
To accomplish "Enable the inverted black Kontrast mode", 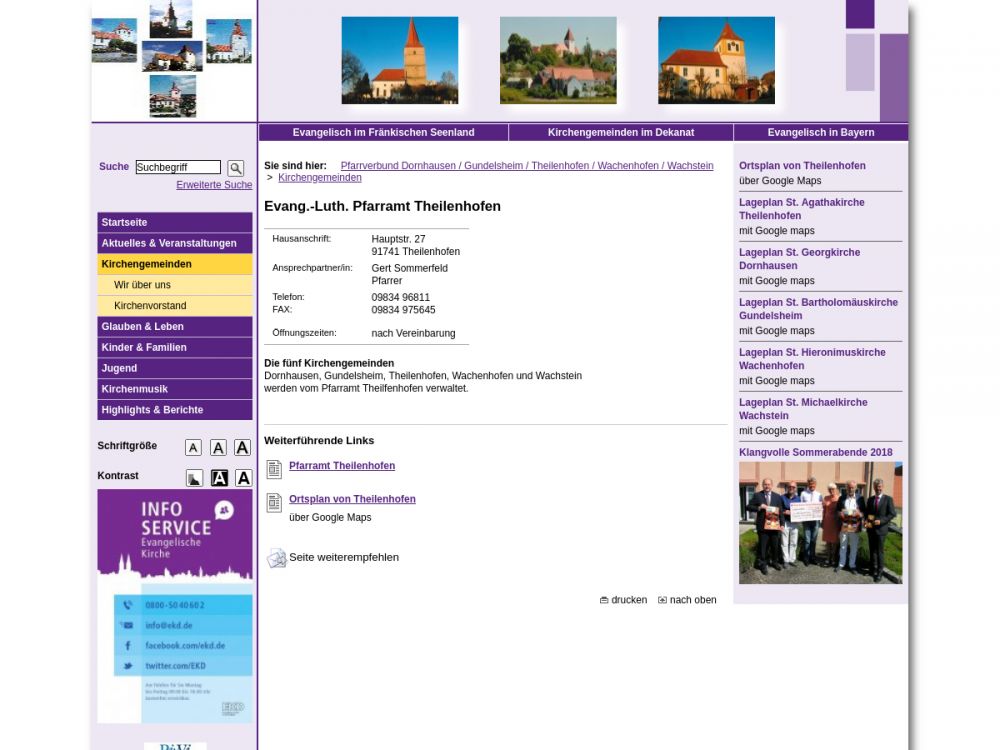I will coord(219,478).
